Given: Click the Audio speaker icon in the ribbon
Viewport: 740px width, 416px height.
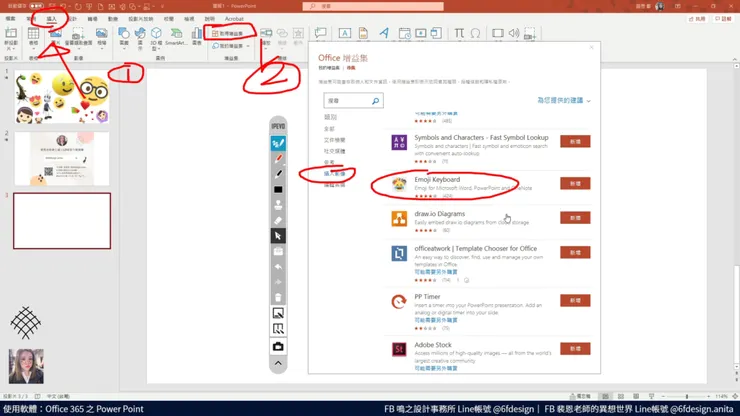Looking at the screenshot, I should tap(514, 33).
